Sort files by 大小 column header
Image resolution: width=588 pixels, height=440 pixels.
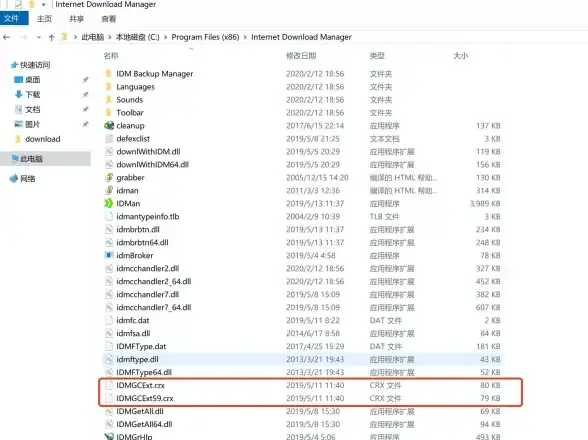point(460,56)
